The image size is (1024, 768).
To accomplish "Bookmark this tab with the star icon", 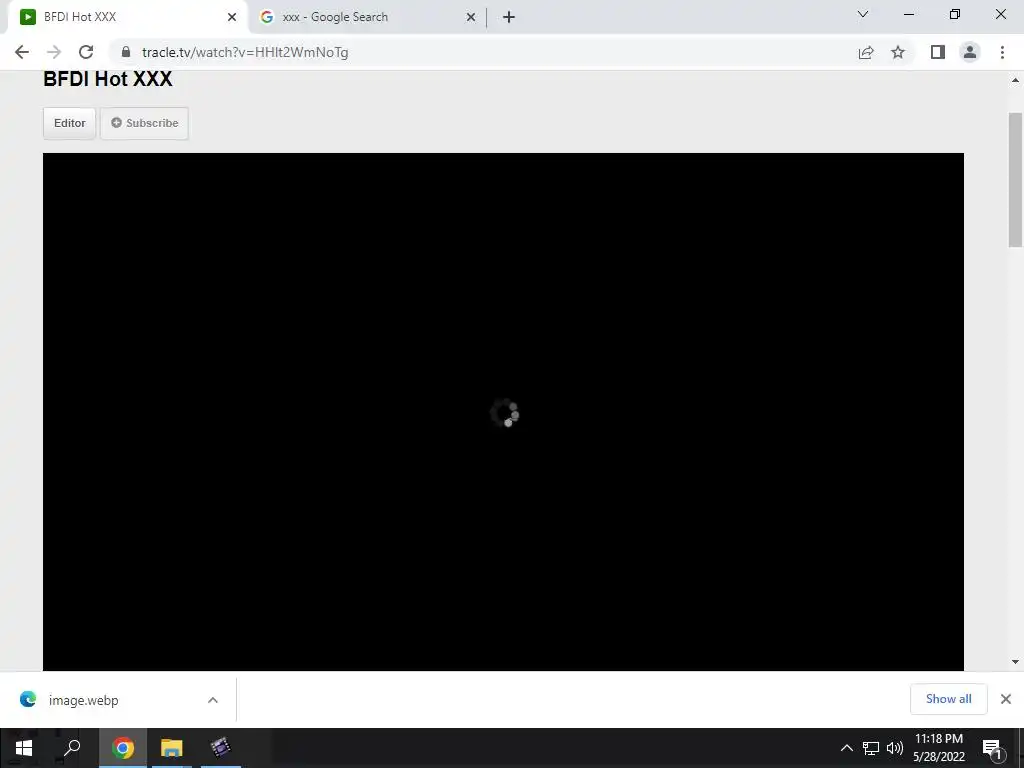I will (x=898, y=52).
